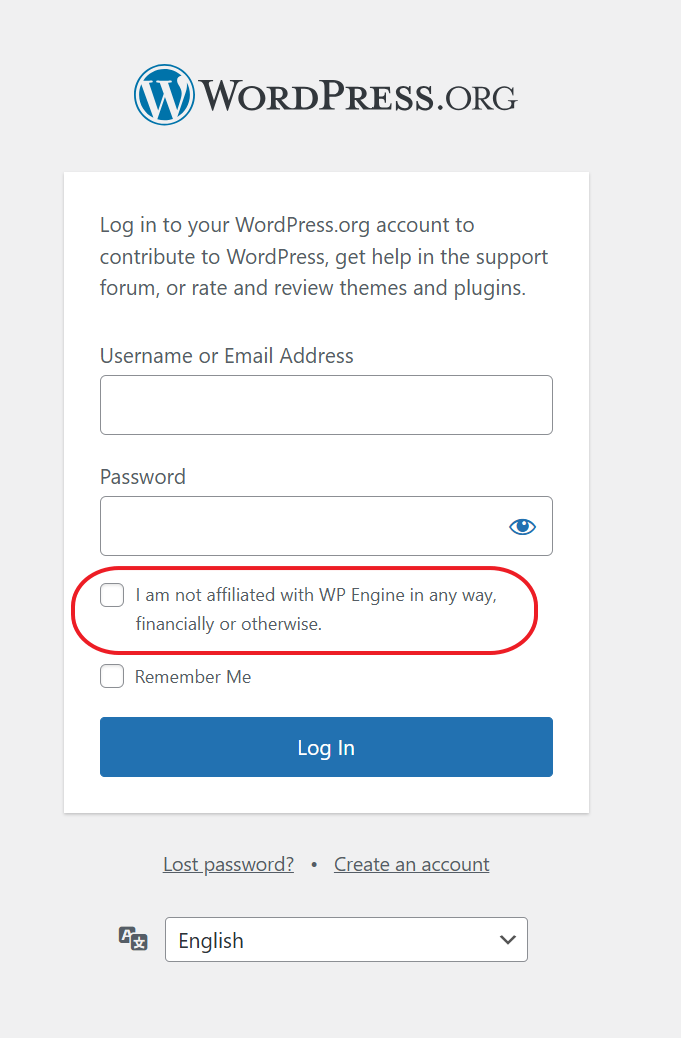Focus the Username or Email Address field
The height and width of the screenshot is (1038, 681).
coord(326,405)
